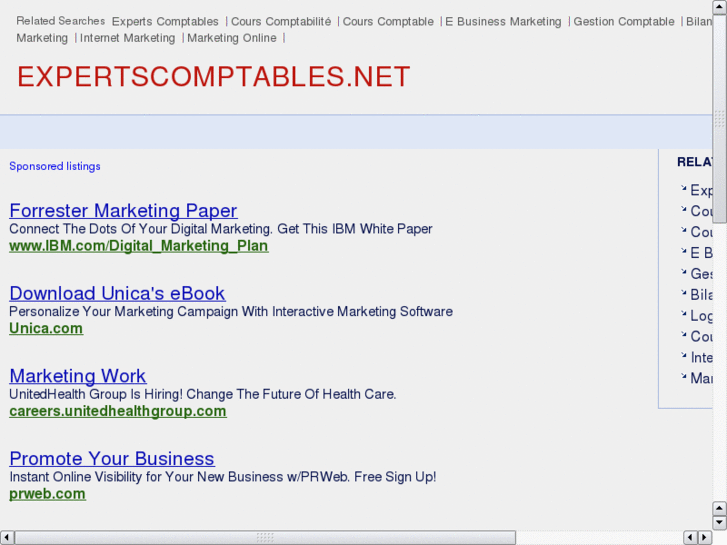Select Cours Comptable related search
The image size is (727, 545).
388,22
